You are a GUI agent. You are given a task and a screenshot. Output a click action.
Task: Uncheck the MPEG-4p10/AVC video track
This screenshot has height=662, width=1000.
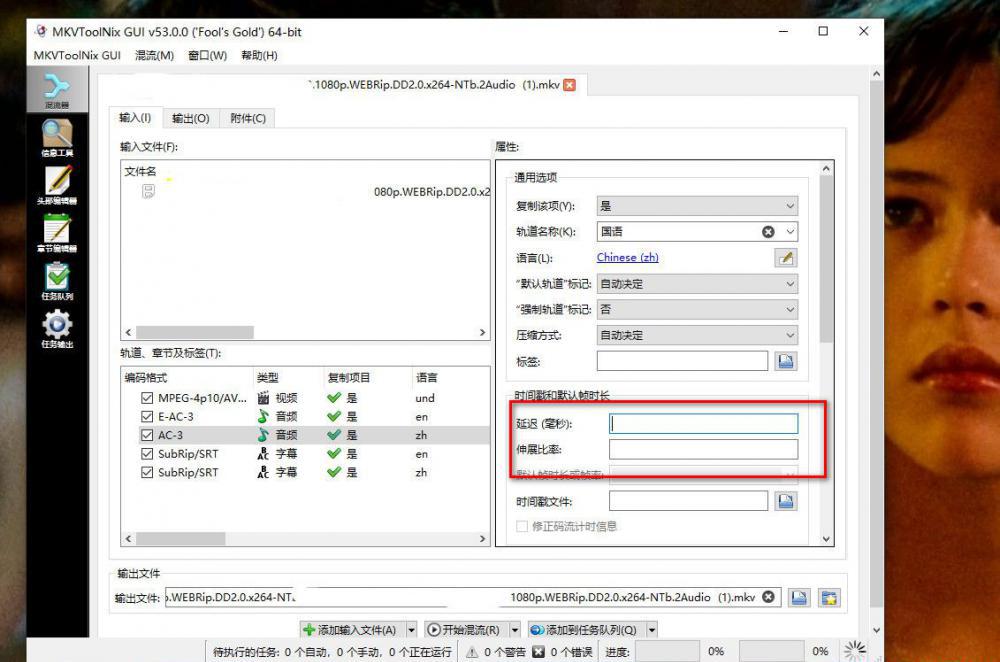point(147,398)
